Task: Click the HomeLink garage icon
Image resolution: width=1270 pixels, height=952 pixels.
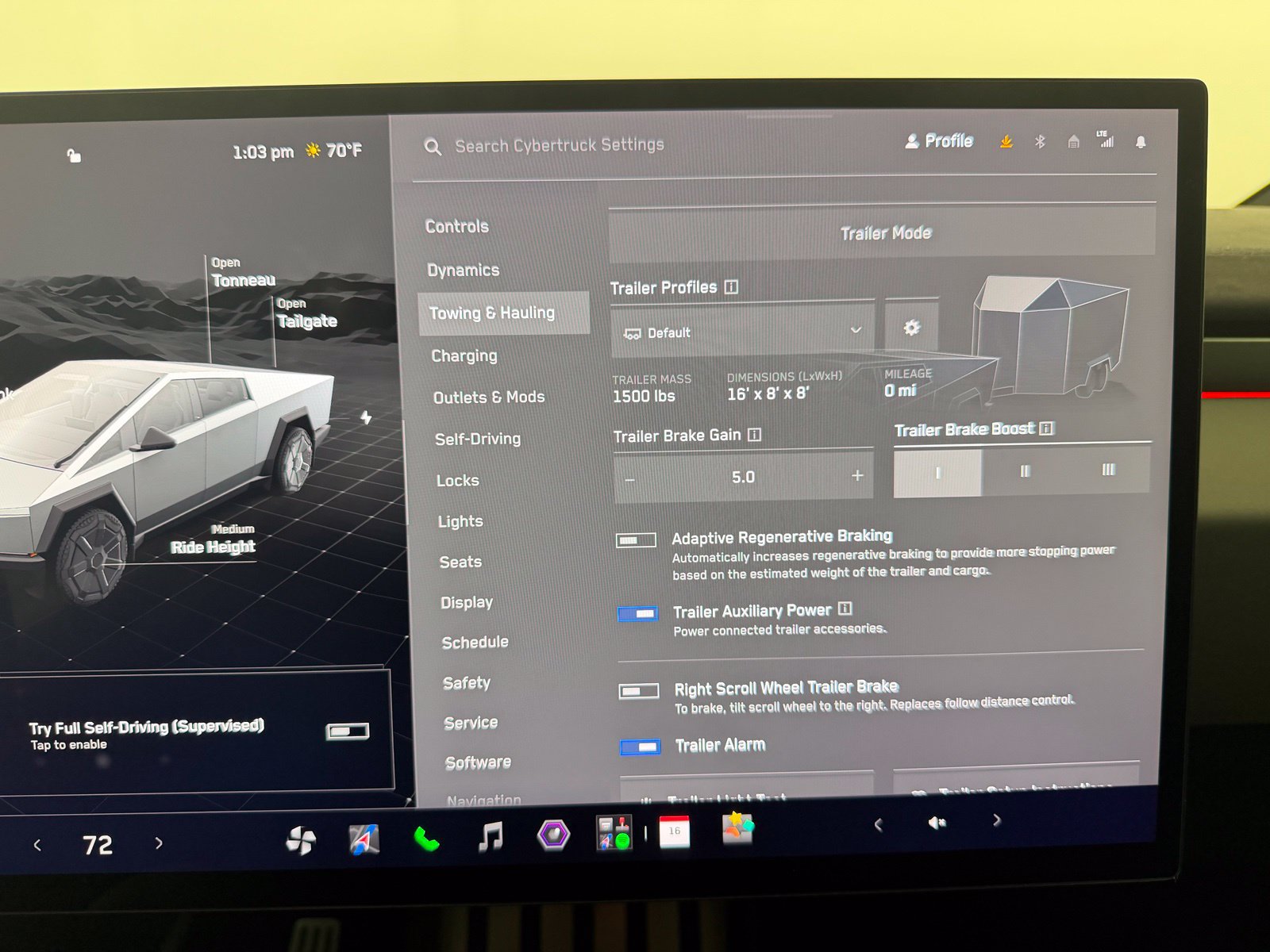Action: [x=1073, y=142]
